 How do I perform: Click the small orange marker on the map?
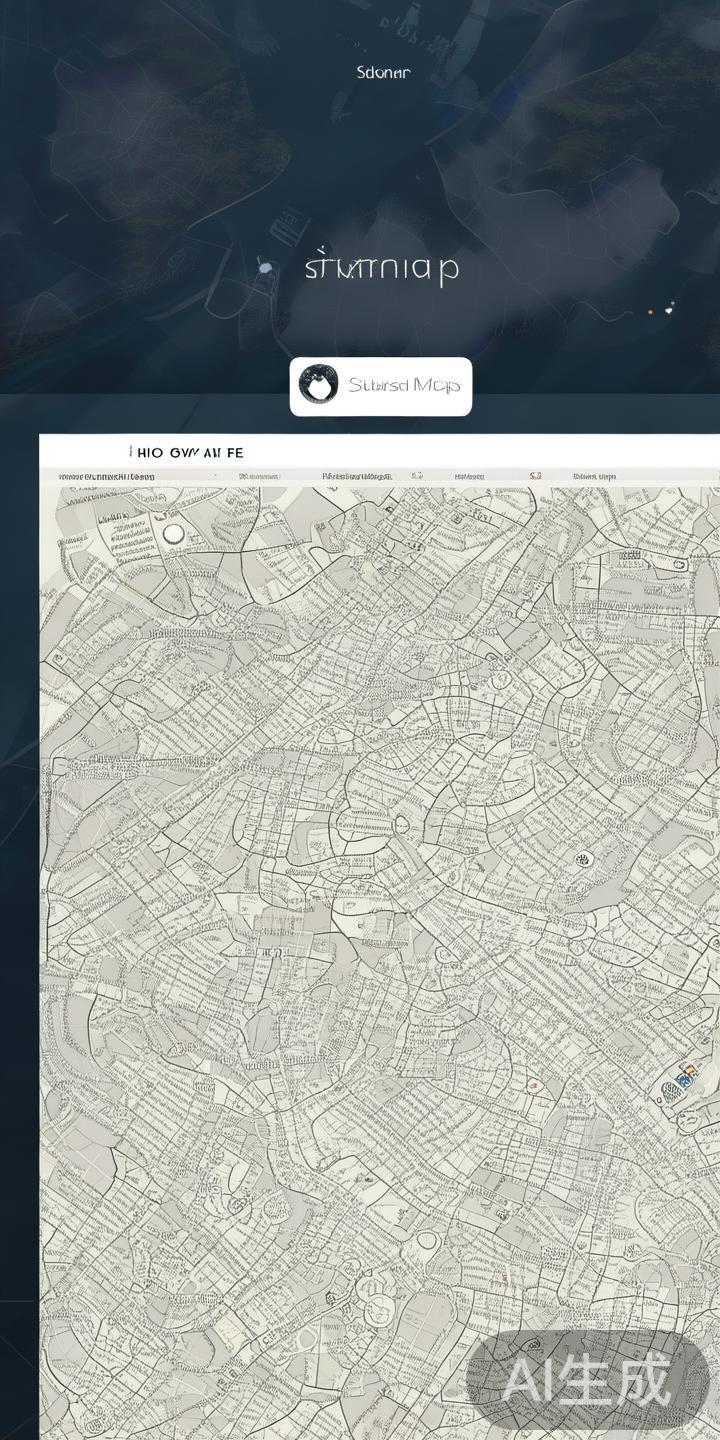click(x=533, y=1085)
